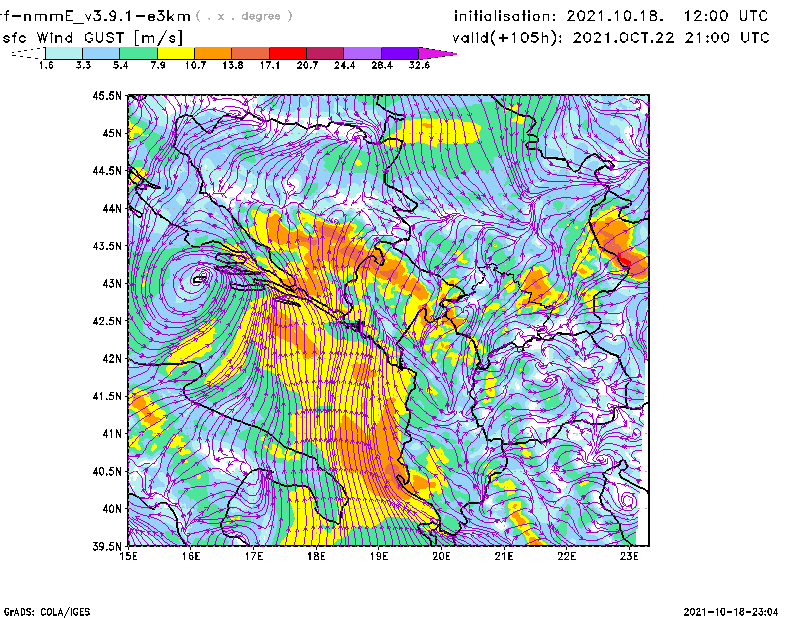
Task: Click the 22E longitude label
Action: [x=566, y=556]
